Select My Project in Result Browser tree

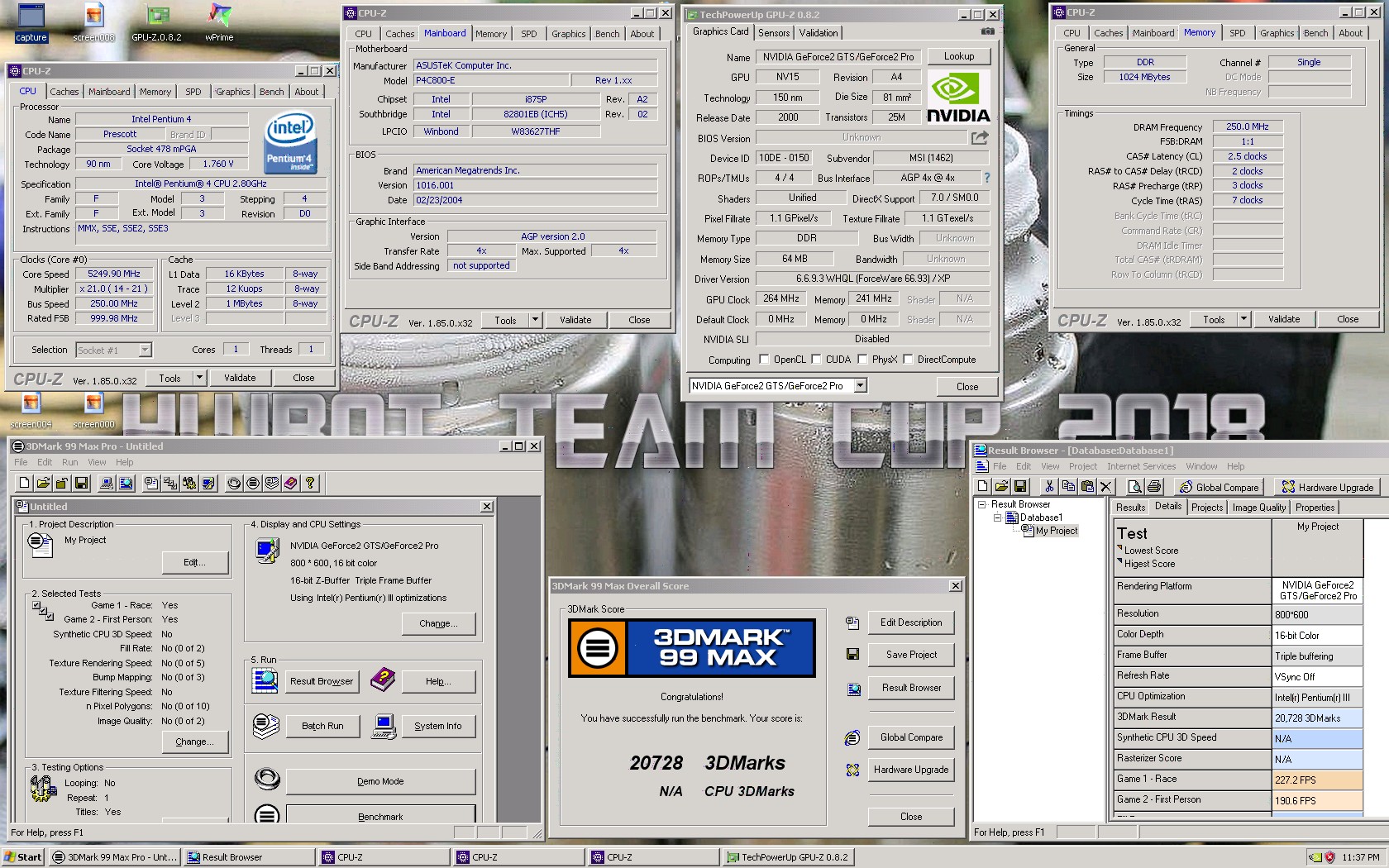coord(1057,531)
